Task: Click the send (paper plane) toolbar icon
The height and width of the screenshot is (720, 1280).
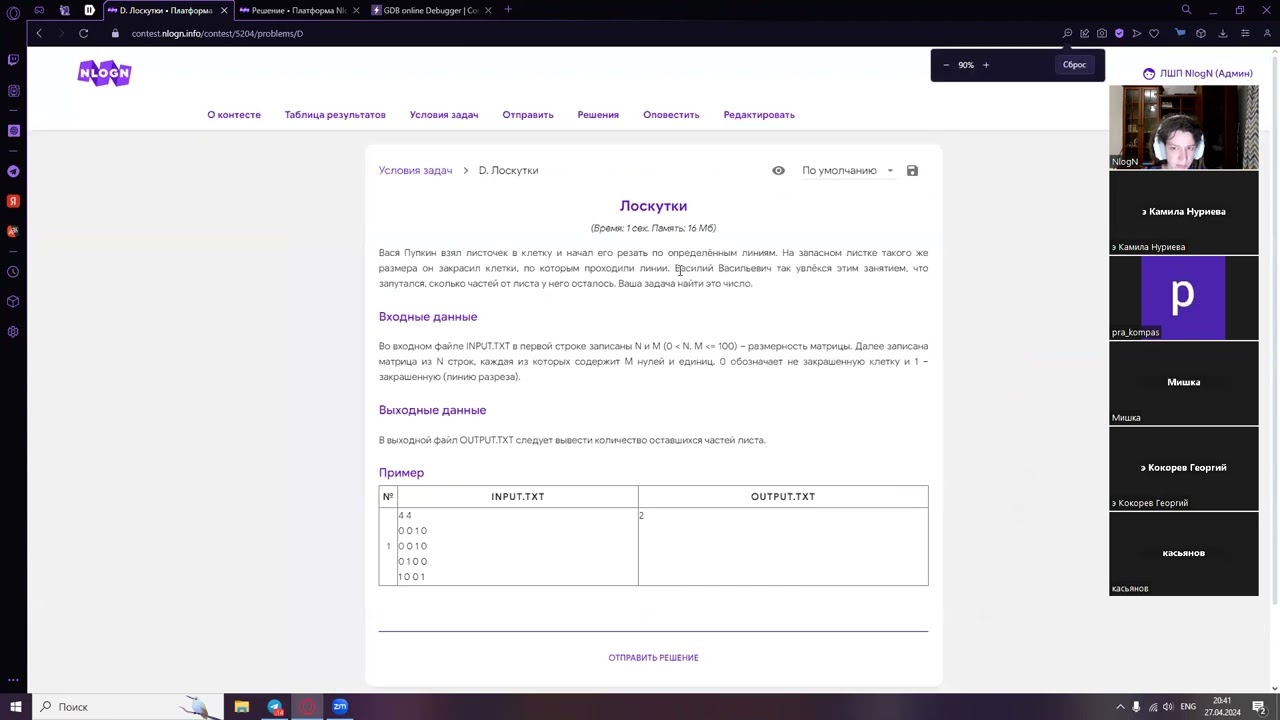Action: coord(1137,33)
